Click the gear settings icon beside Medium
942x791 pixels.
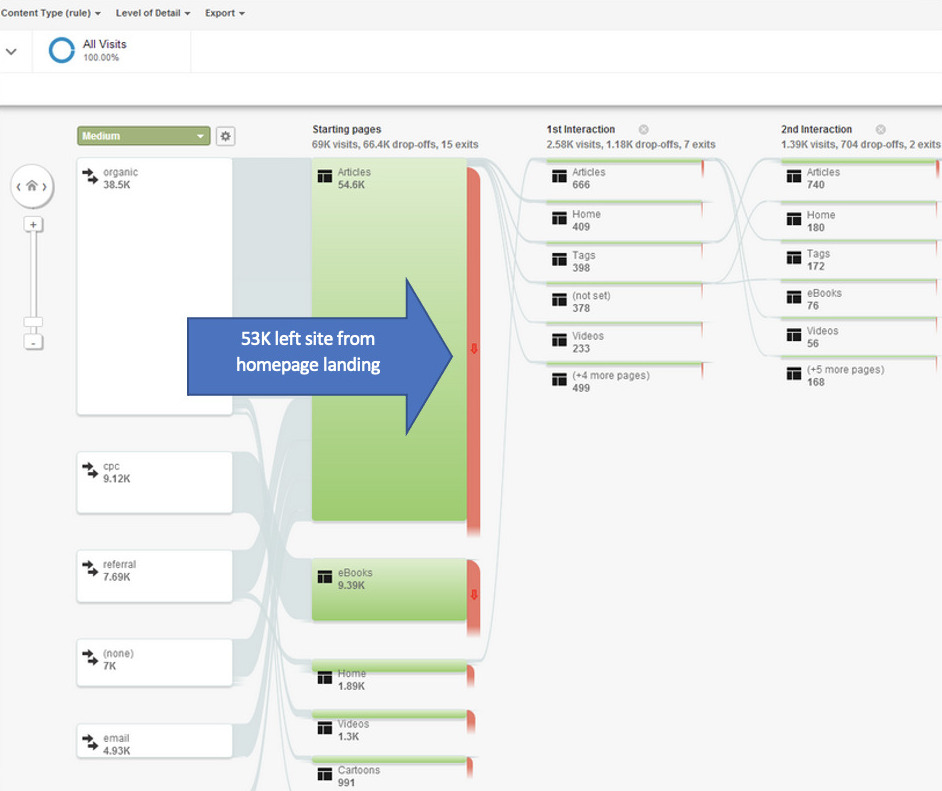pyautogui.click(x=226, y=136)
